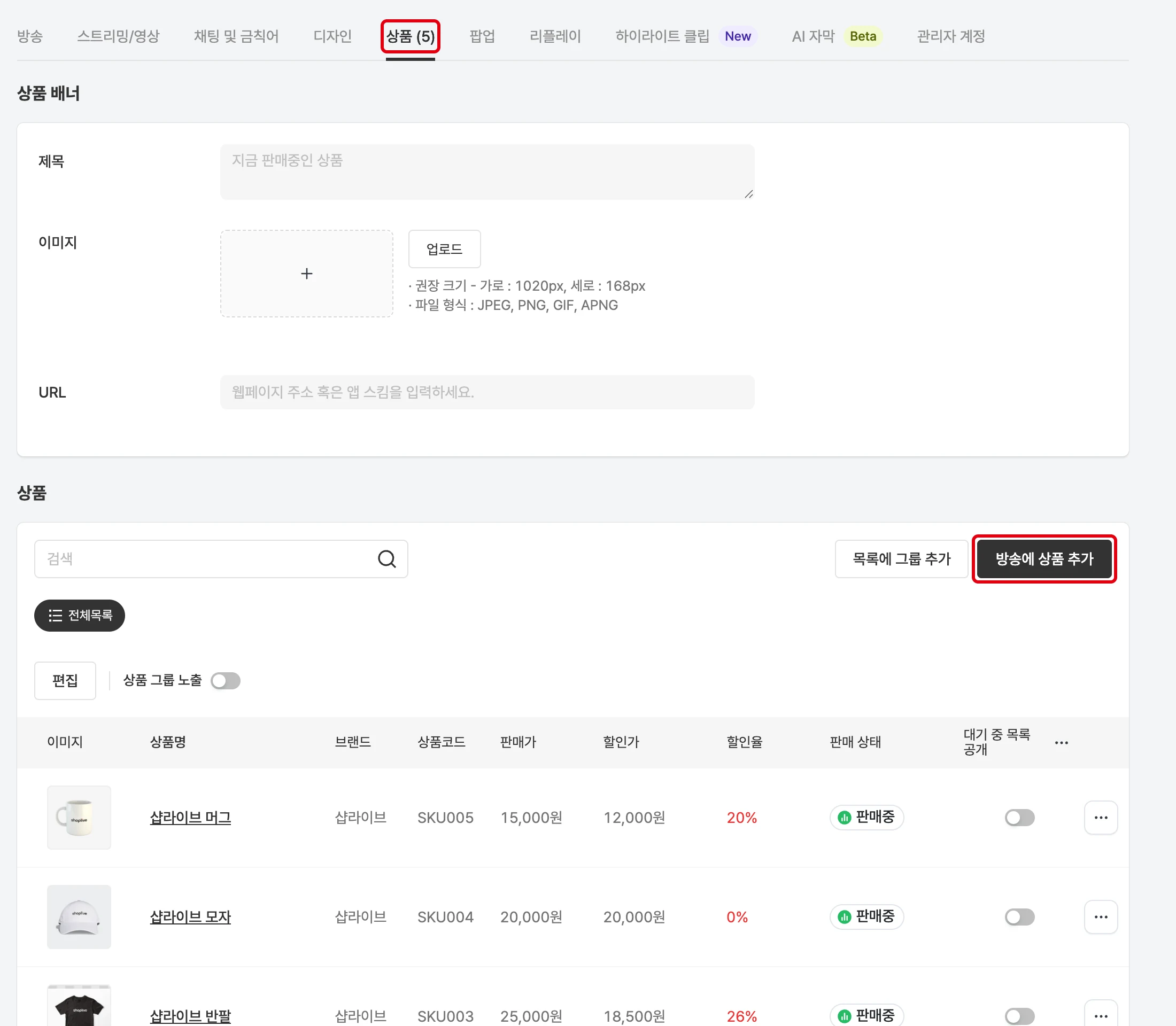This screenshot has width=1176, height=1026.
Task: Go to the 리플레이 tab
Action: pos(555,36)
